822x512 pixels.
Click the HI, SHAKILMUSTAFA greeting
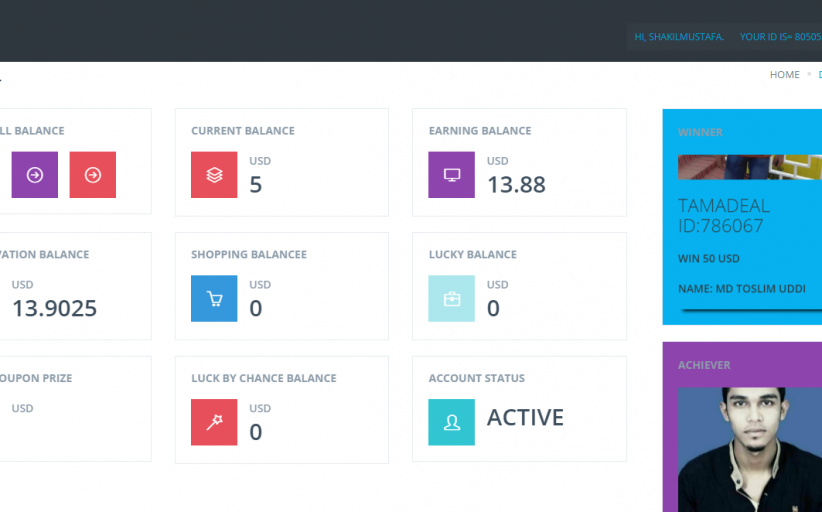tap(679, 37)
